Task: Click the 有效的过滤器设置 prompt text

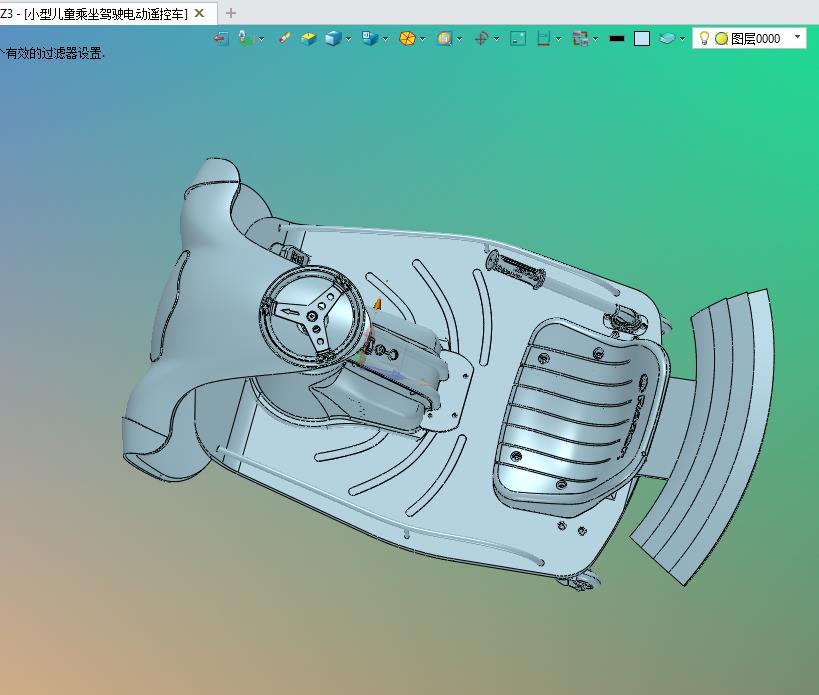Action: pos(54,53)
